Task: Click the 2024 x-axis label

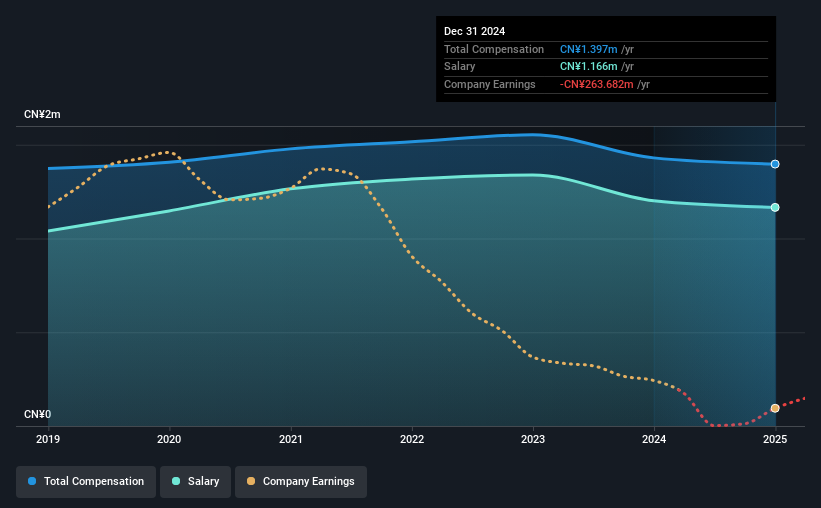Action: (x=654, y=439)
